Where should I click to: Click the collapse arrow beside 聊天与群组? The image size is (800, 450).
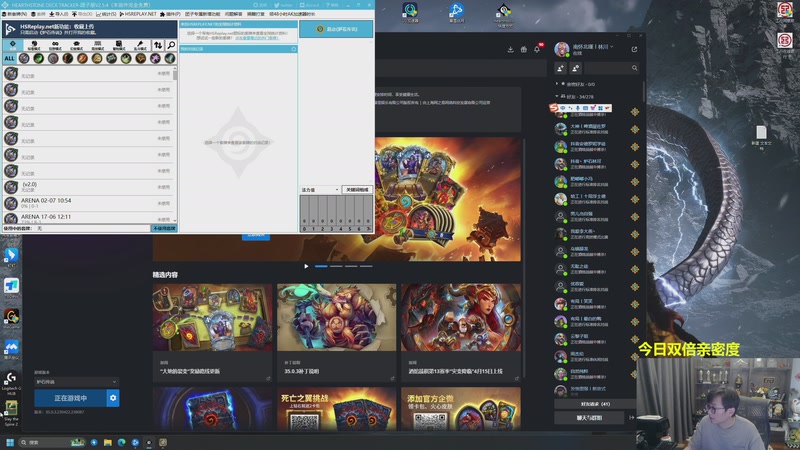(632, 417)
